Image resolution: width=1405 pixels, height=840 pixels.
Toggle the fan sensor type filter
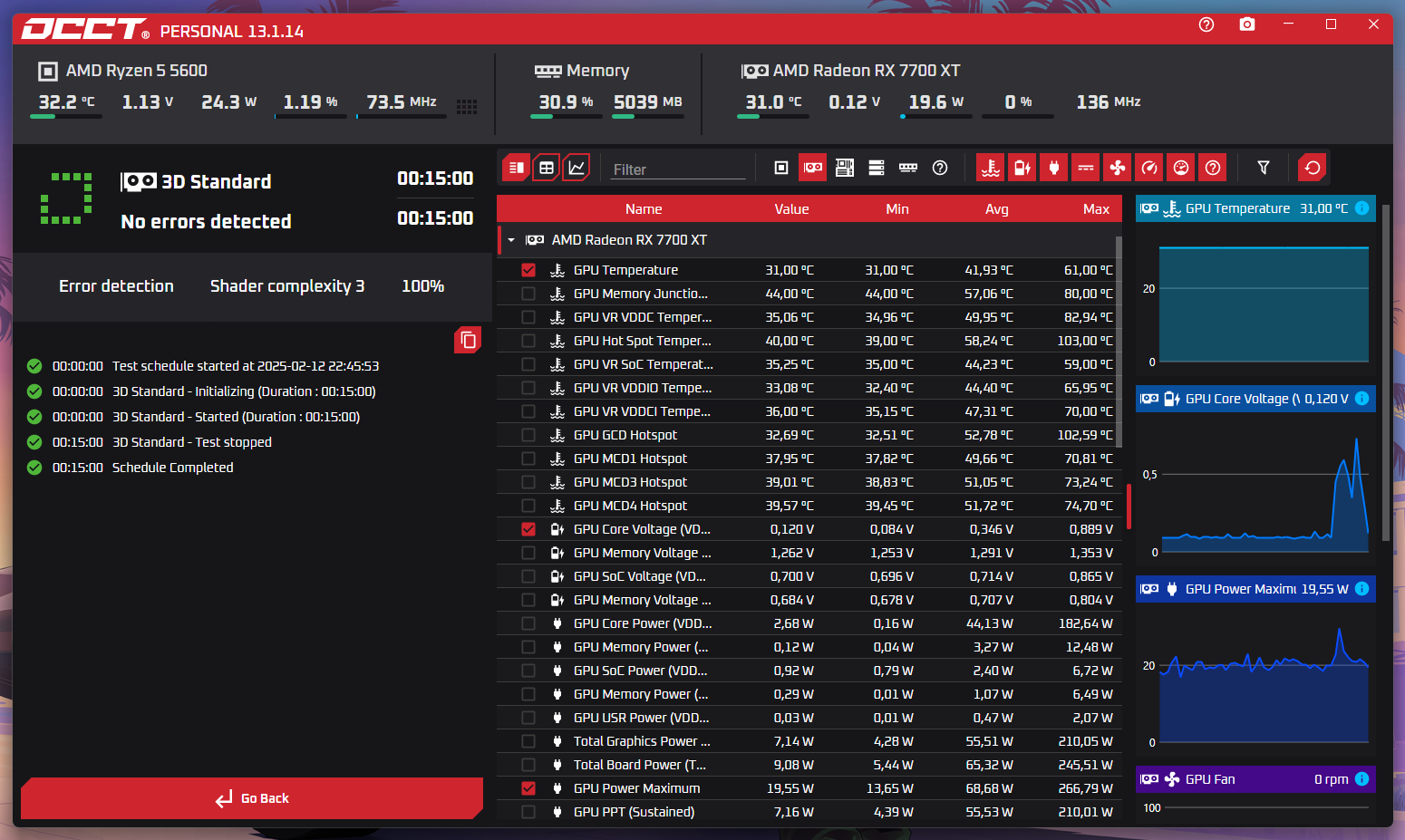pyautogui.click(x=1118, y=168)
